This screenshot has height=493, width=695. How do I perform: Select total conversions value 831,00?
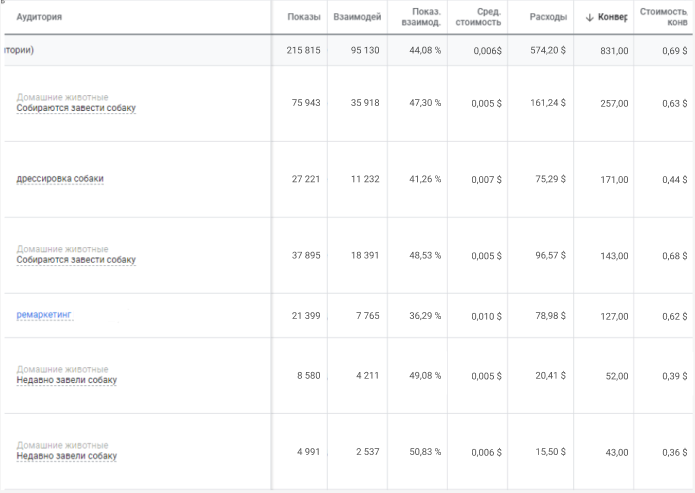(x=614, y=51)
